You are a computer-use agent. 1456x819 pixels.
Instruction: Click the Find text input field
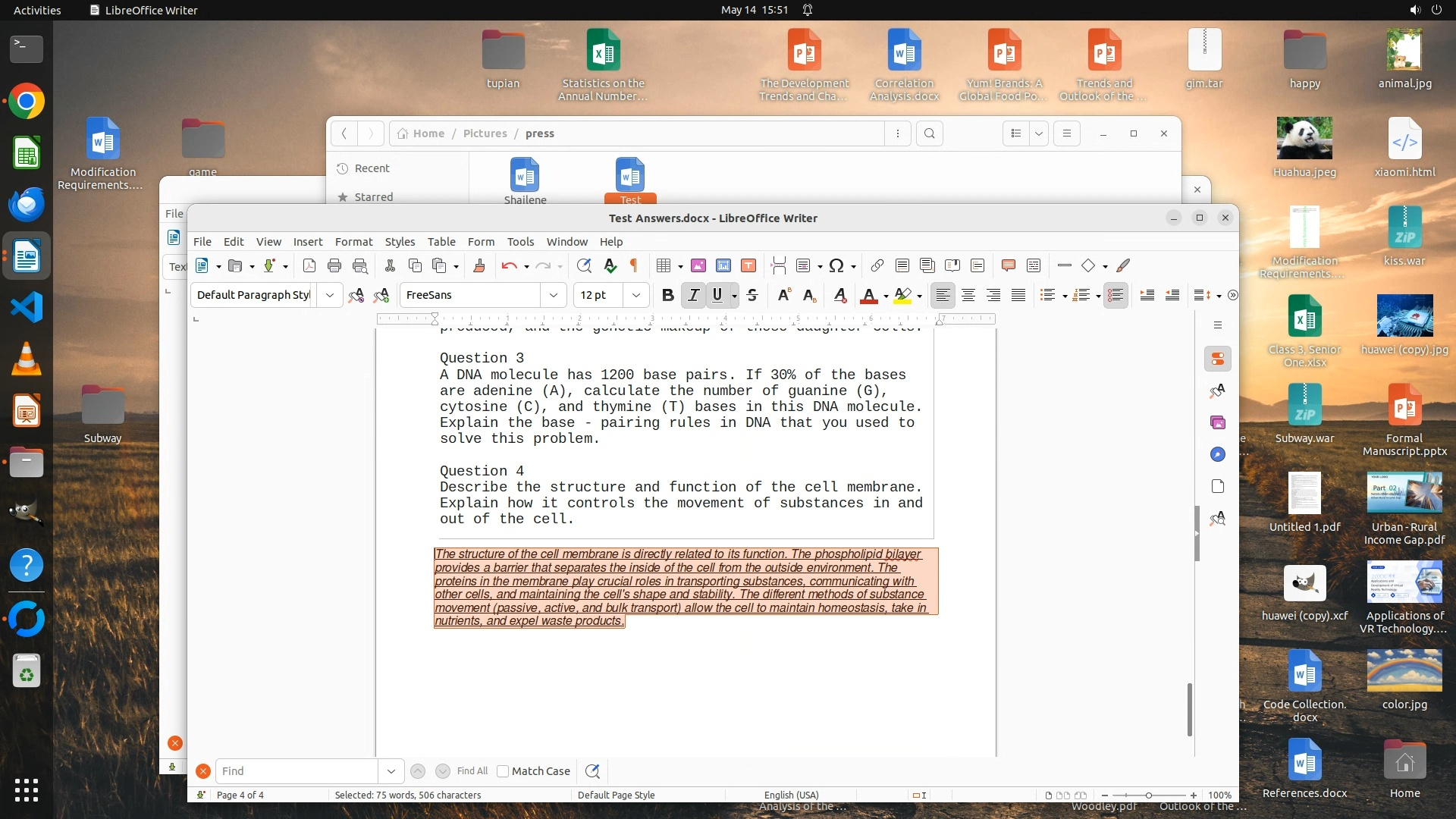pos(296,771)
